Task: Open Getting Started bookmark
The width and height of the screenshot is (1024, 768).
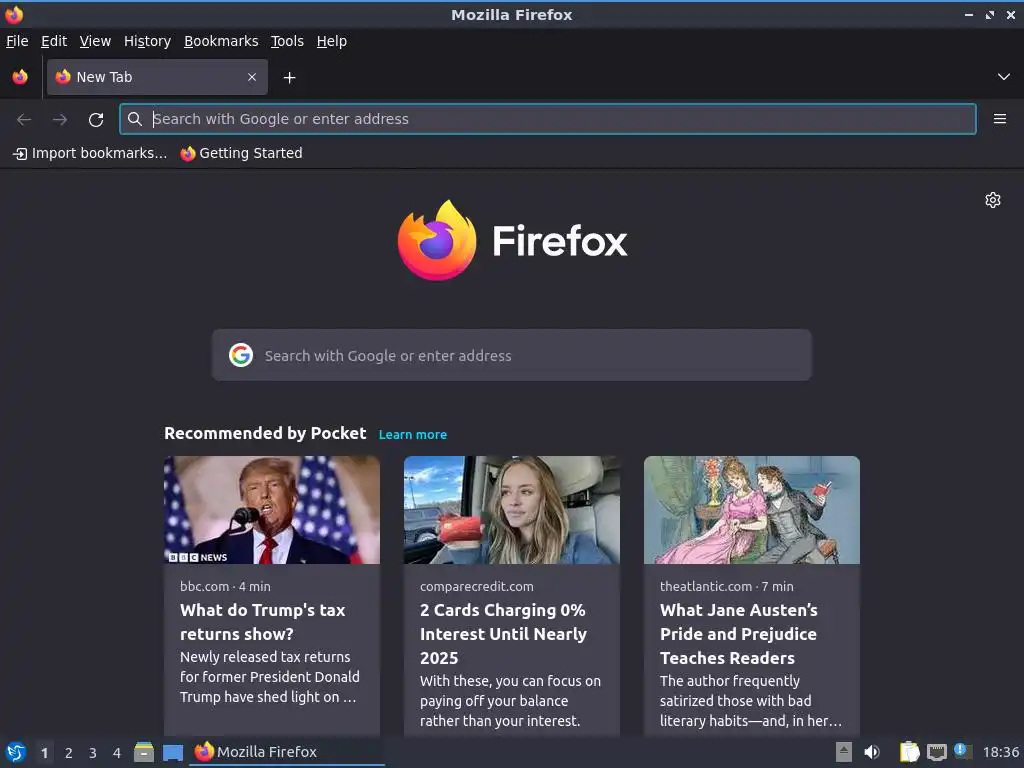Action: 242,153
